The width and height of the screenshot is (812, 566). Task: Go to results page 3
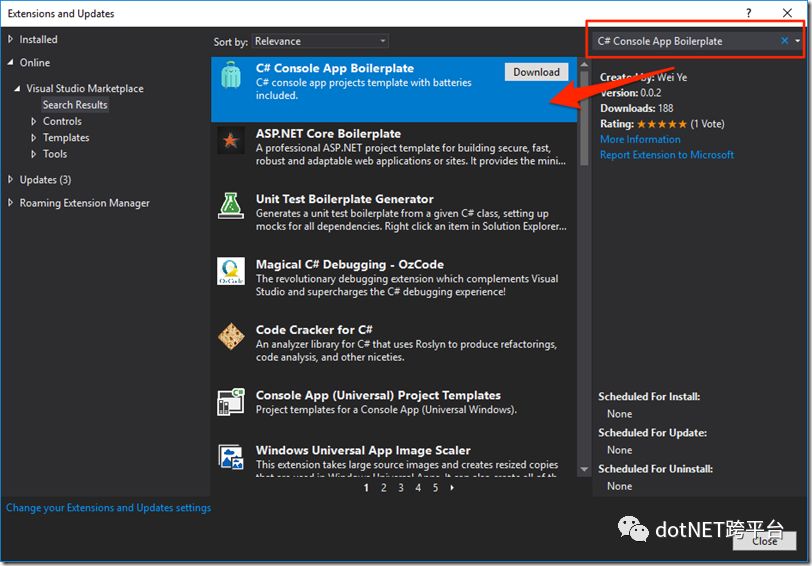(x=400, y=487)
